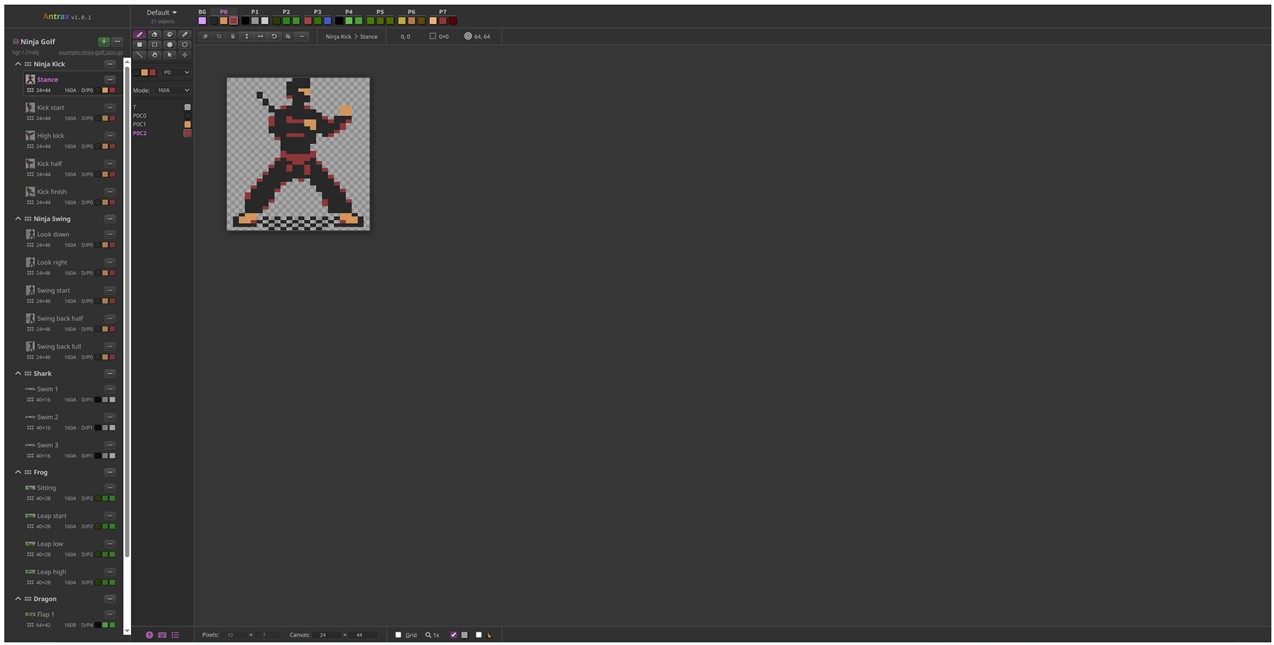Select the Line tool
This screenshot has height=645, width=1274.
pyautogui.click(x=139, y=52)
